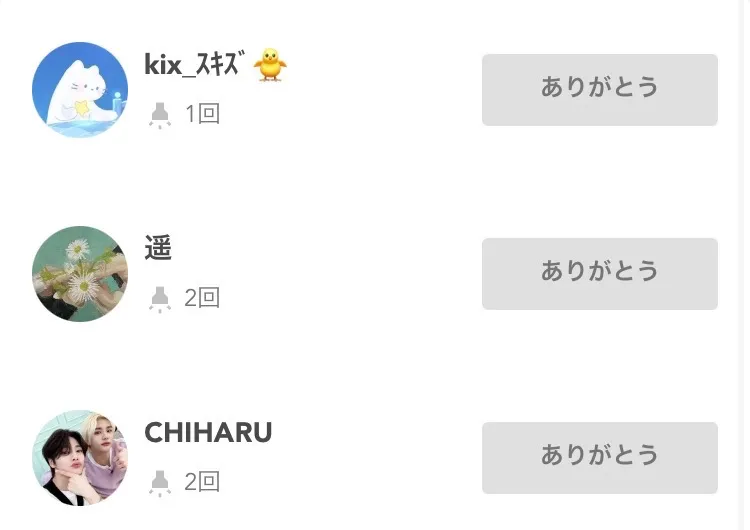Click the chick emoji beside kix_スキズ
The image size is (750, 530).
point(270,66)
